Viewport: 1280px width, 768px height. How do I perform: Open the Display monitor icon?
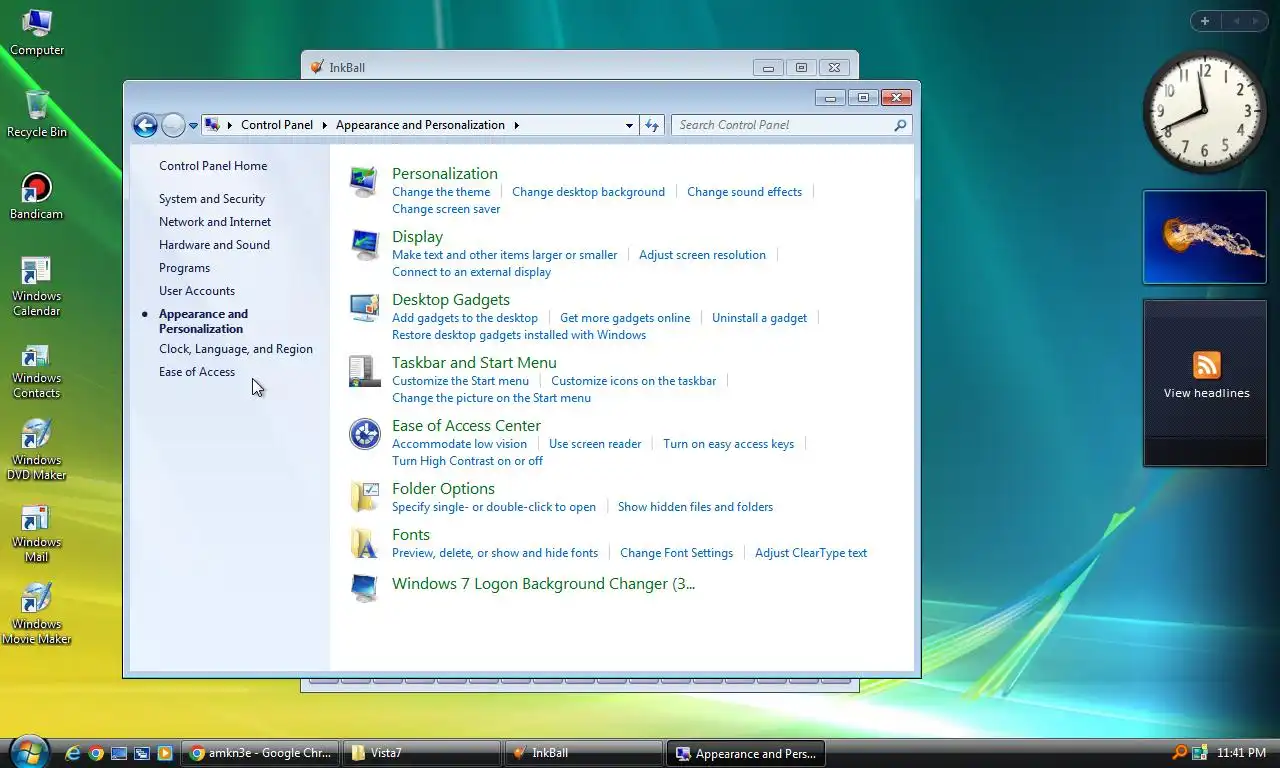[x=364, y=244]
